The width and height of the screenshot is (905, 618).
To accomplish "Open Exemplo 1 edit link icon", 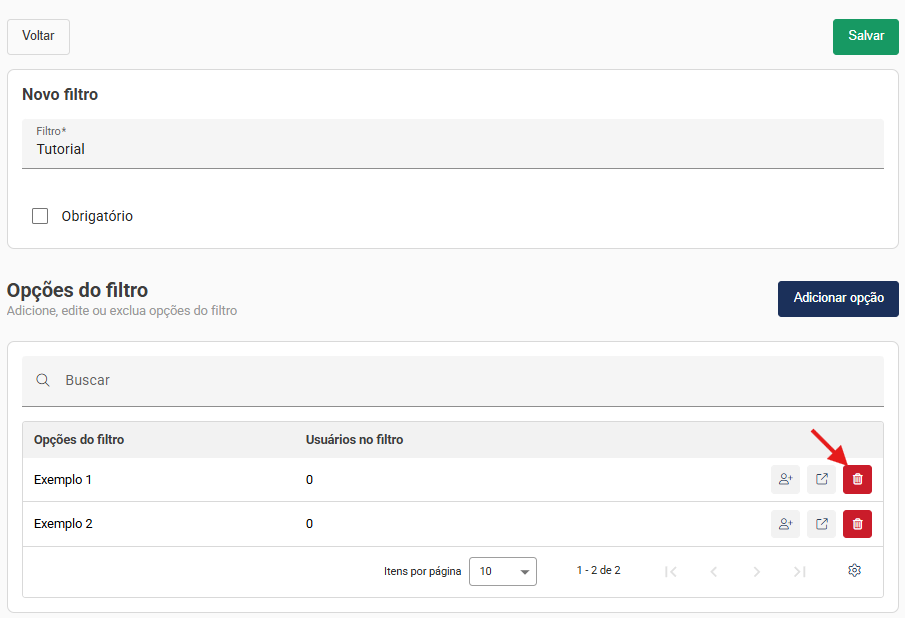I will (821, 480).
